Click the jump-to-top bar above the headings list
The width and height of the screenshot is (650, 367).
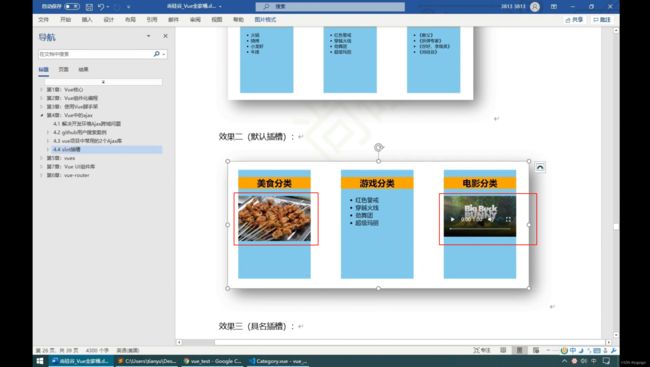(x=103, y=82)
